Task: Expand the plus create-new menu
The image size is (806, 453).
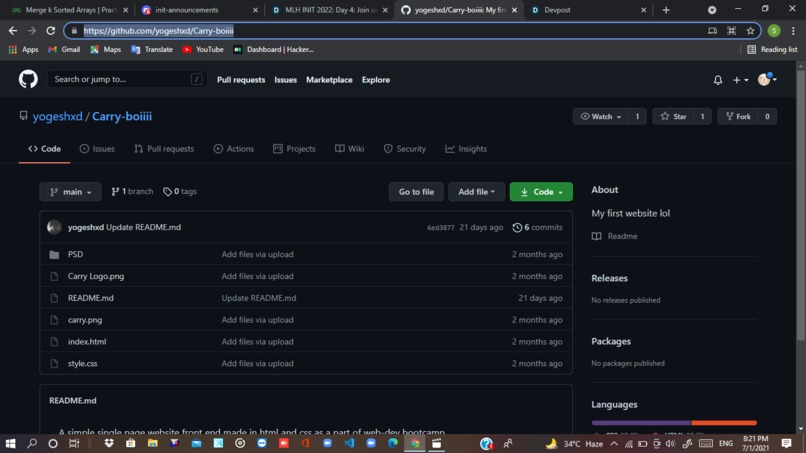Action: 740,80
